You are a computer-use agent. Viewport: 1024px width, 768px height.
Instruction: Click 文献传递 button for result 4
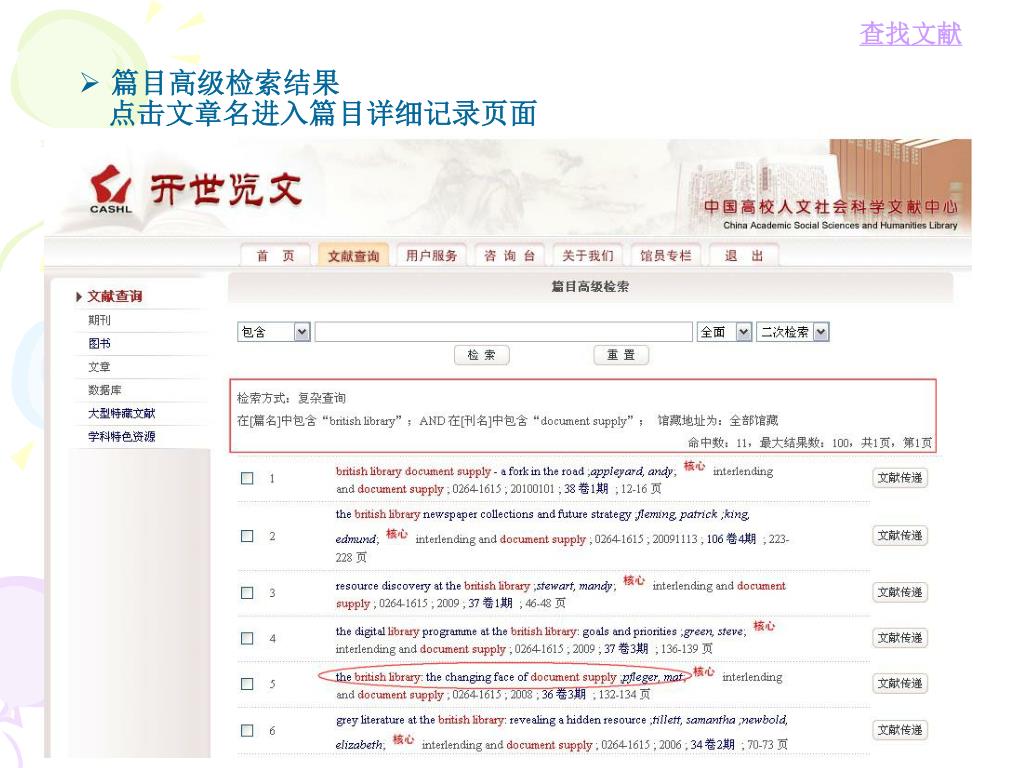(x=900, y=638)
